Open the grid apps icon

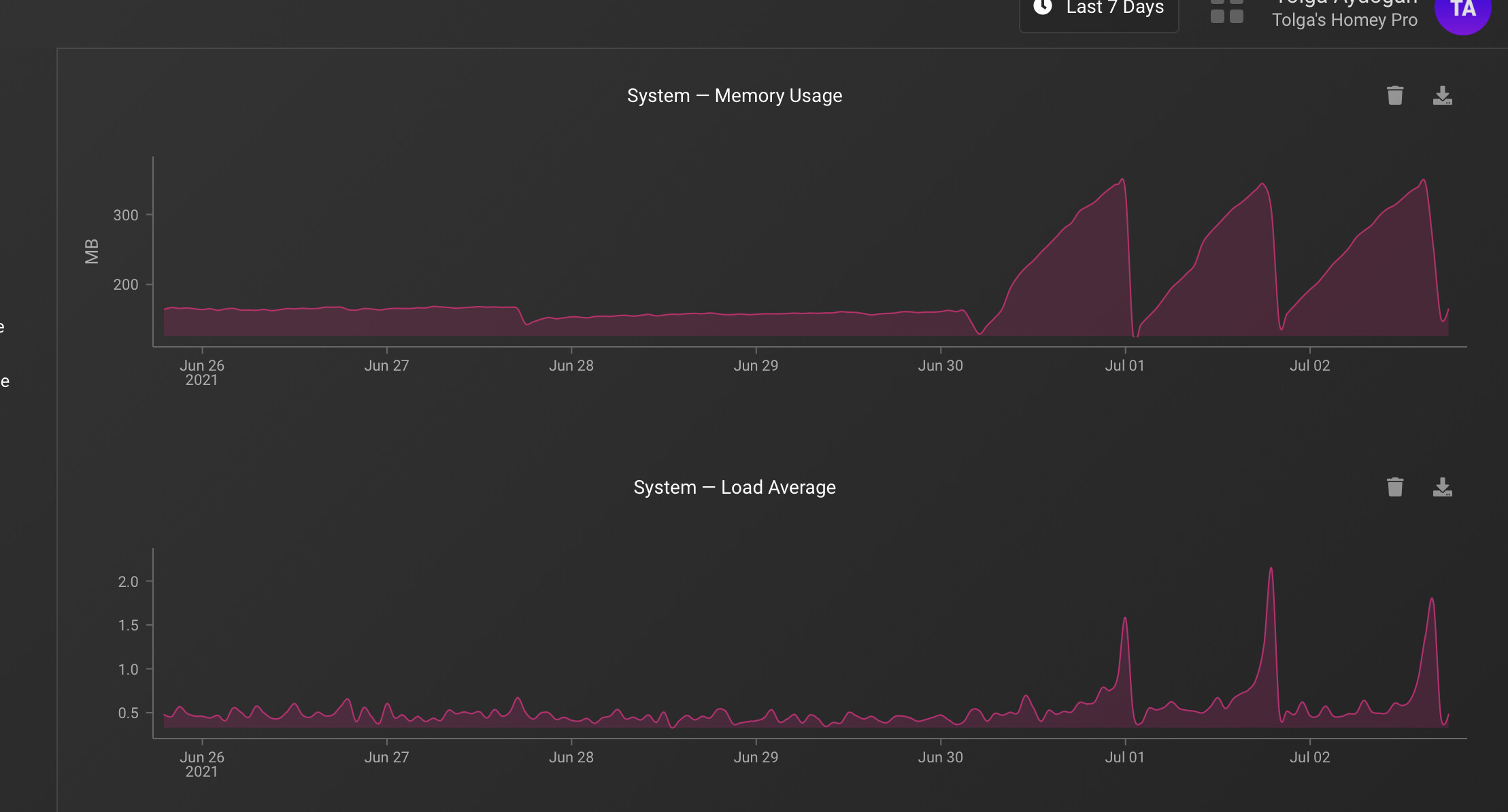[1226, 12]
